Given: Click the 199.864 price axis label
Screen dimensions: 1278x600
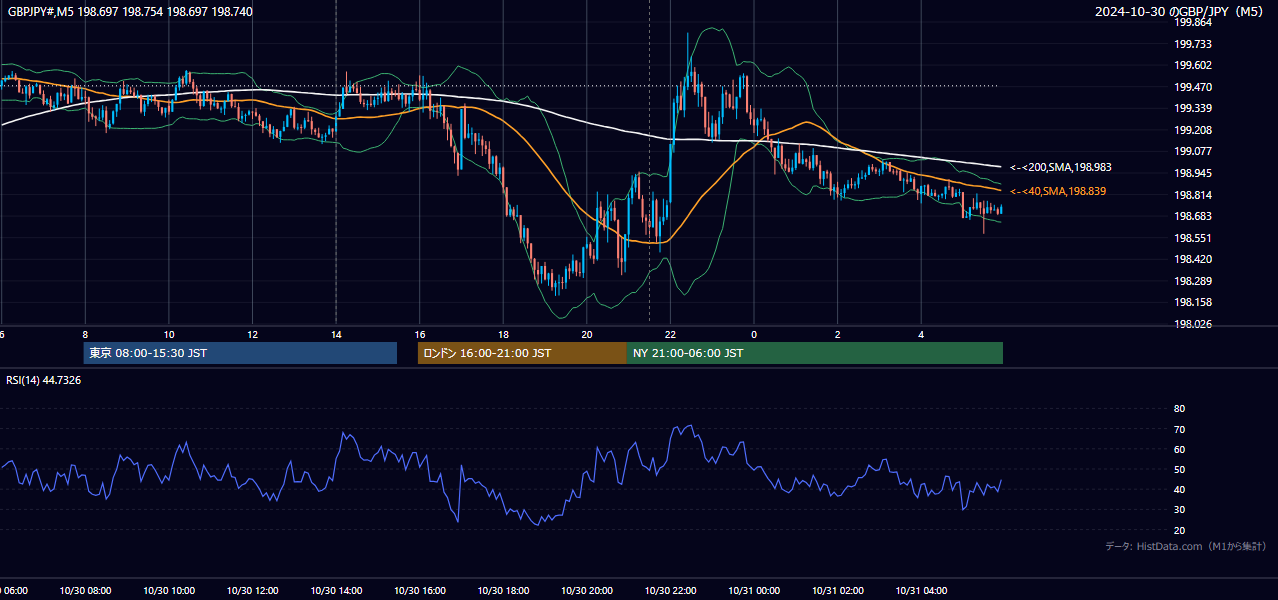Looking at the screenshot, I should 1193,22.
